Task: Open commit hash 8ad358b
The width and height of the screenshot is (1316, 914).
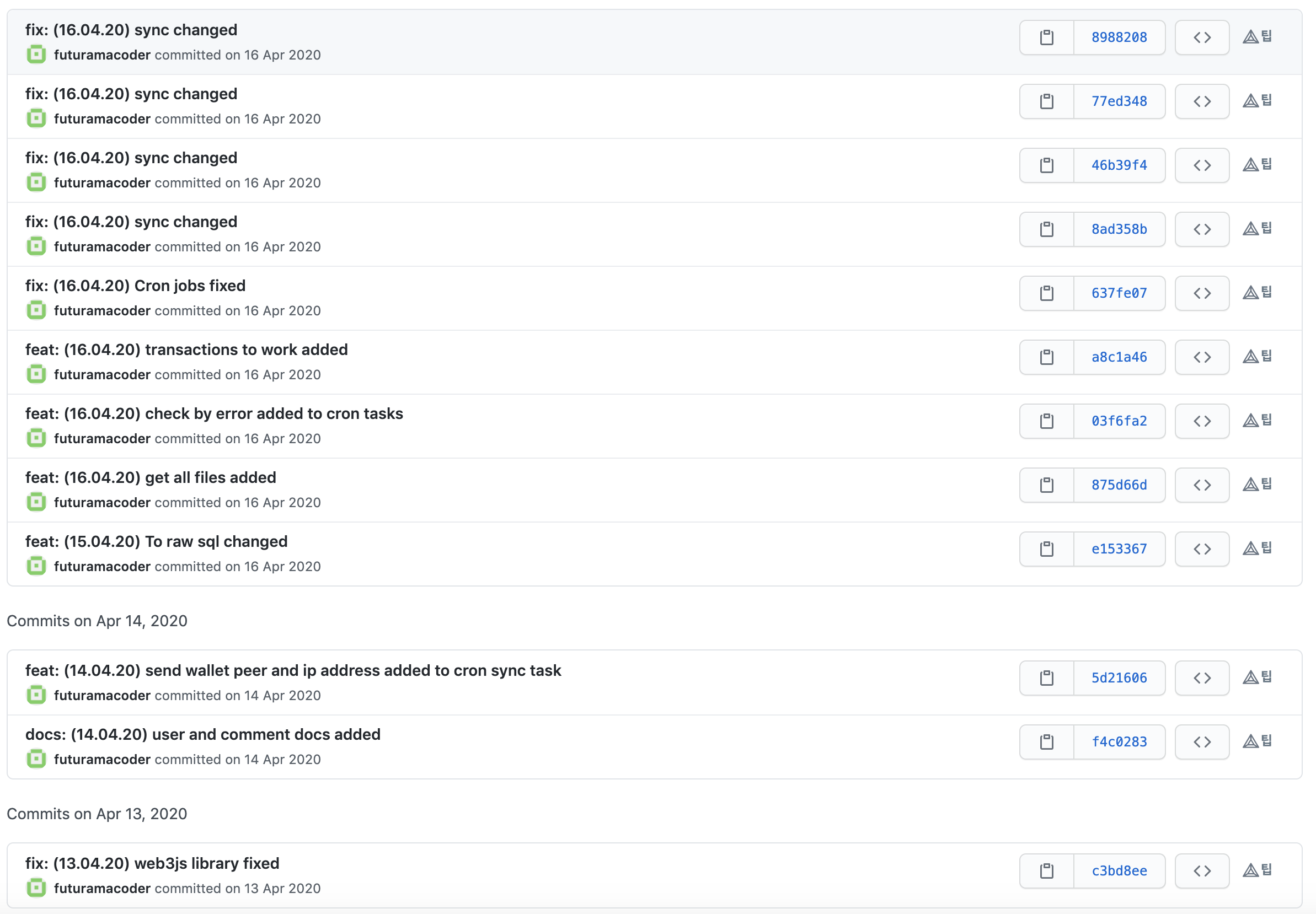Action: [x=1119, y=230]
